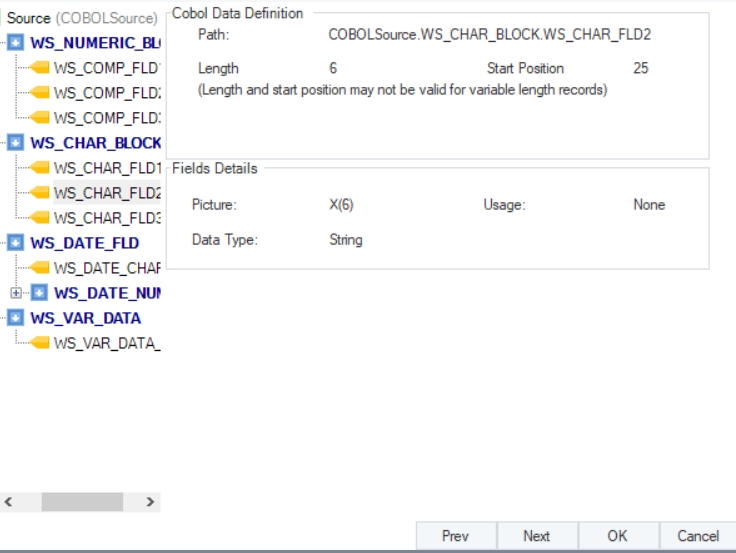Select the Source (COBOLSource) root node
The image size is (736, 553).
[82, 18]
